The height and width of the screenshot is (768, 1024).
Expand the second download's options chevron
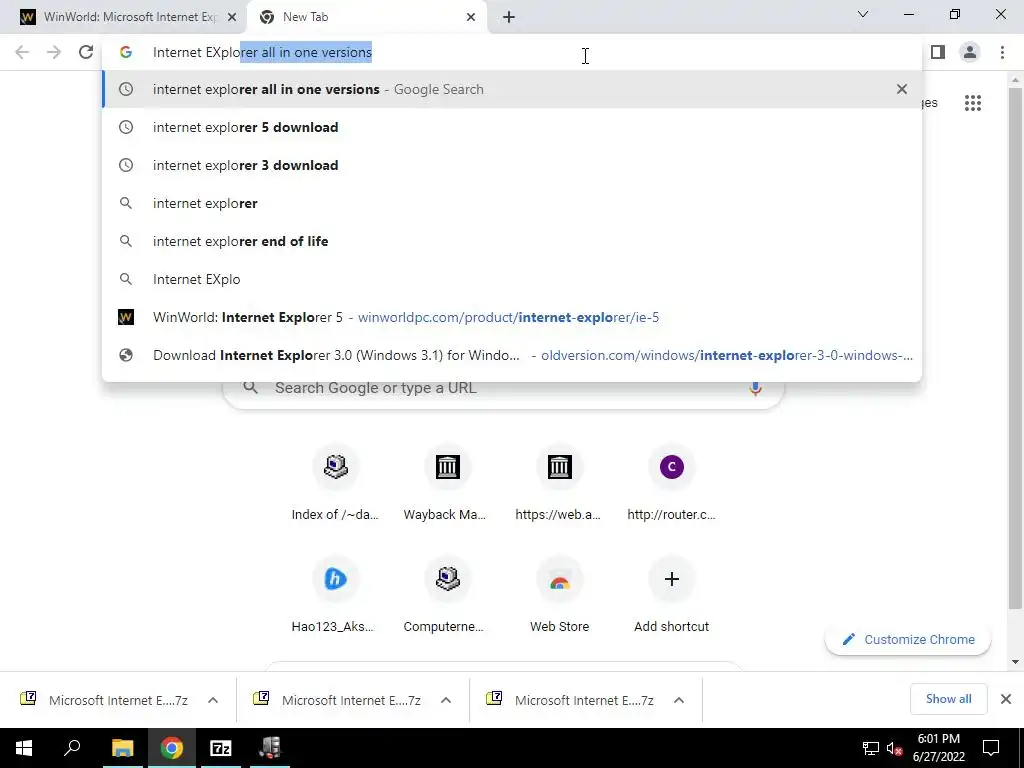pos(445,700)
